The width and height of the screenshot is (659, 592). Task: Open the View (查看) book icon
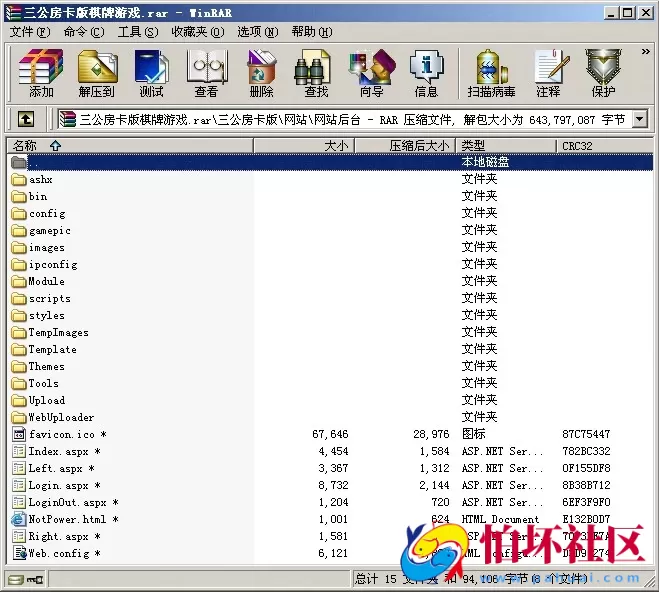206,74
